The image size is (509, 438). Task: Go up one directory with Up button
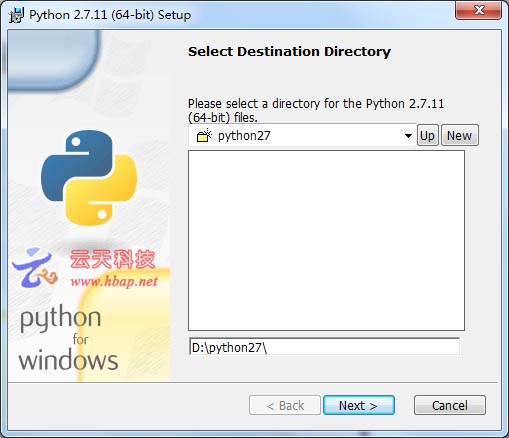point(427,135)
